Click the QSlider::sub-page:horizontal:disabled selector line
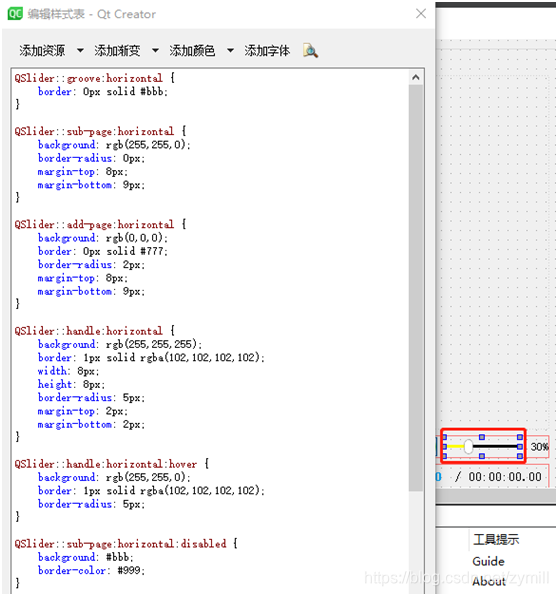Viewport: 558px width, 596px height. pos(126,544)
